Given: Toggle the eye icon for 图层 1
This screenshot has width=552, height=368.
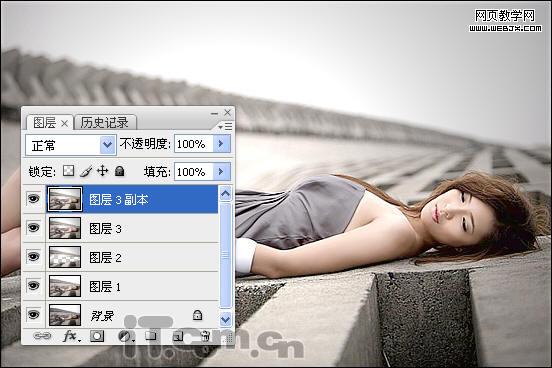Looking at the screenshot, I should [x=33, y=286].
